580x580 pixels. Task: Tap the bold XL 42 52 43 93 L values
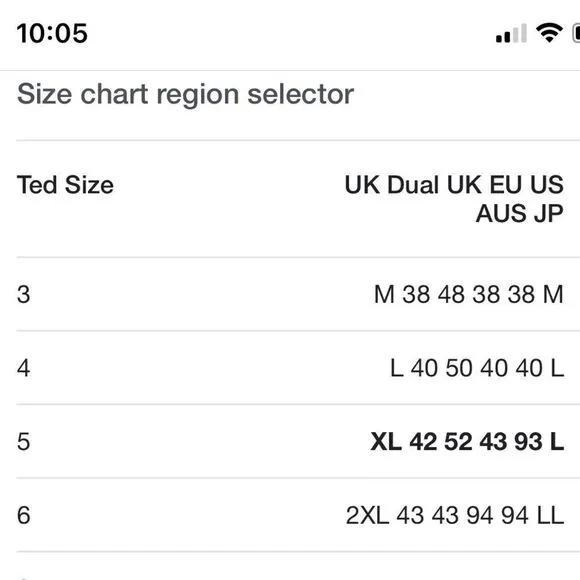(x=467, y=442)
